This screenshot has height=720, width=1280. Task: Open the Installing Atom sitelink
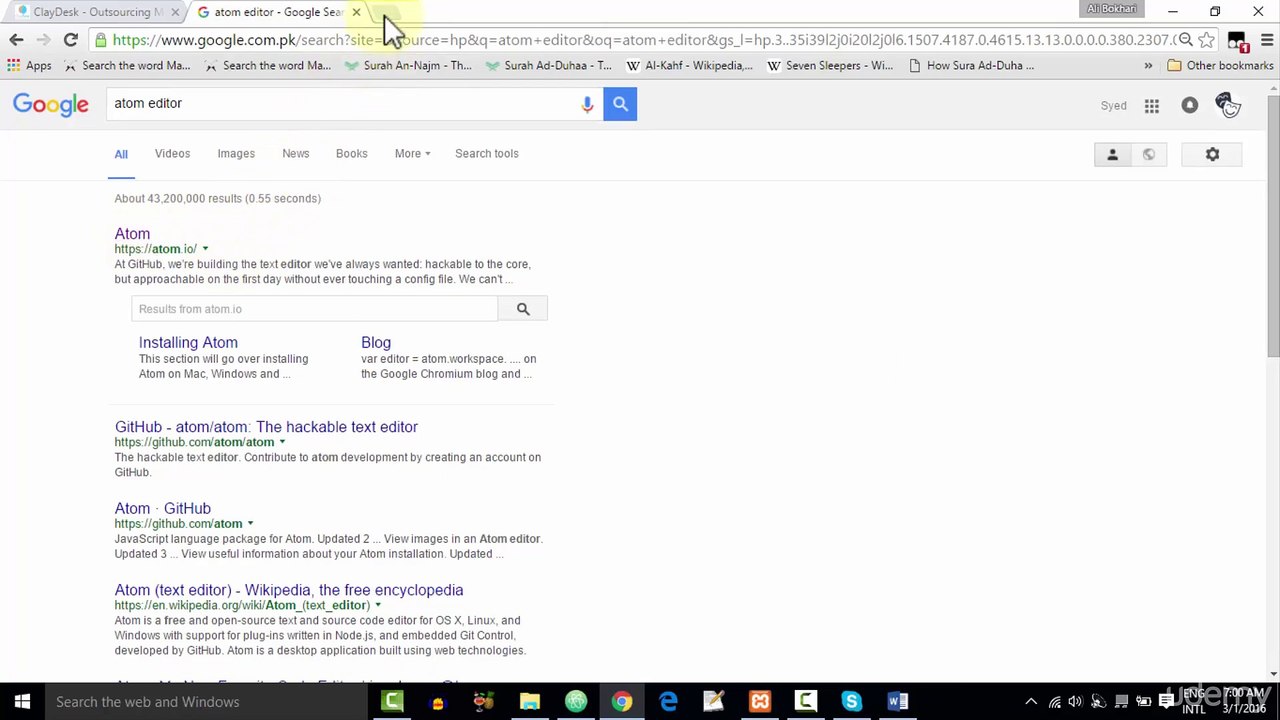[x=188, y=343]
